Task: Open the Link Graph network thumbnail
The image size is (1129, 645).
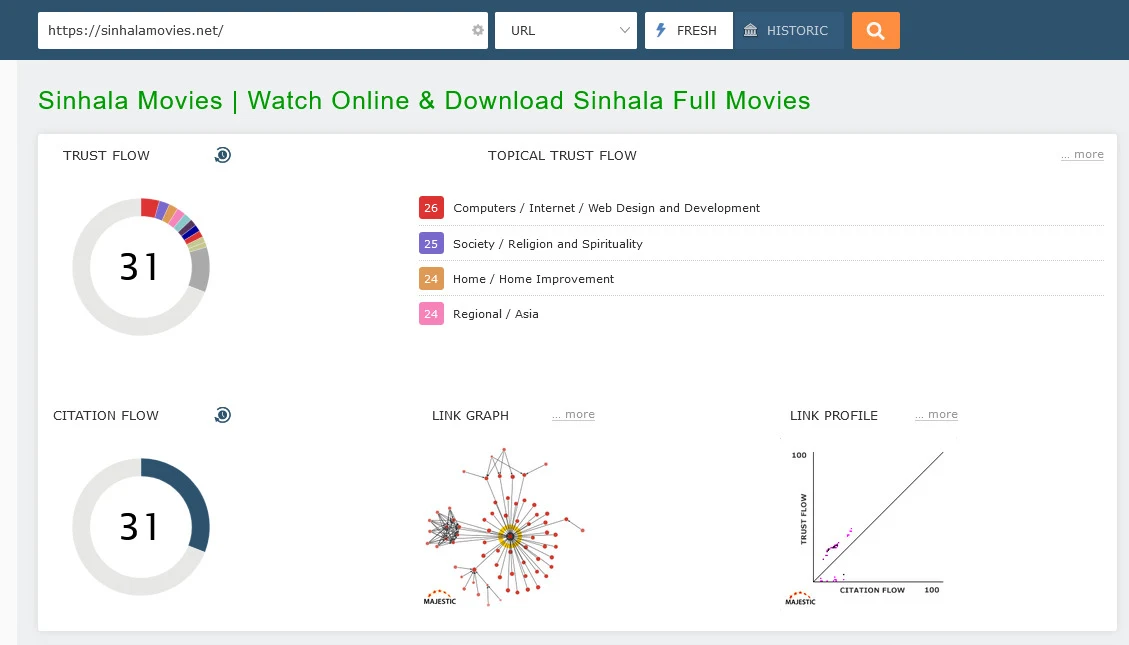Action: tap(505, 525)
